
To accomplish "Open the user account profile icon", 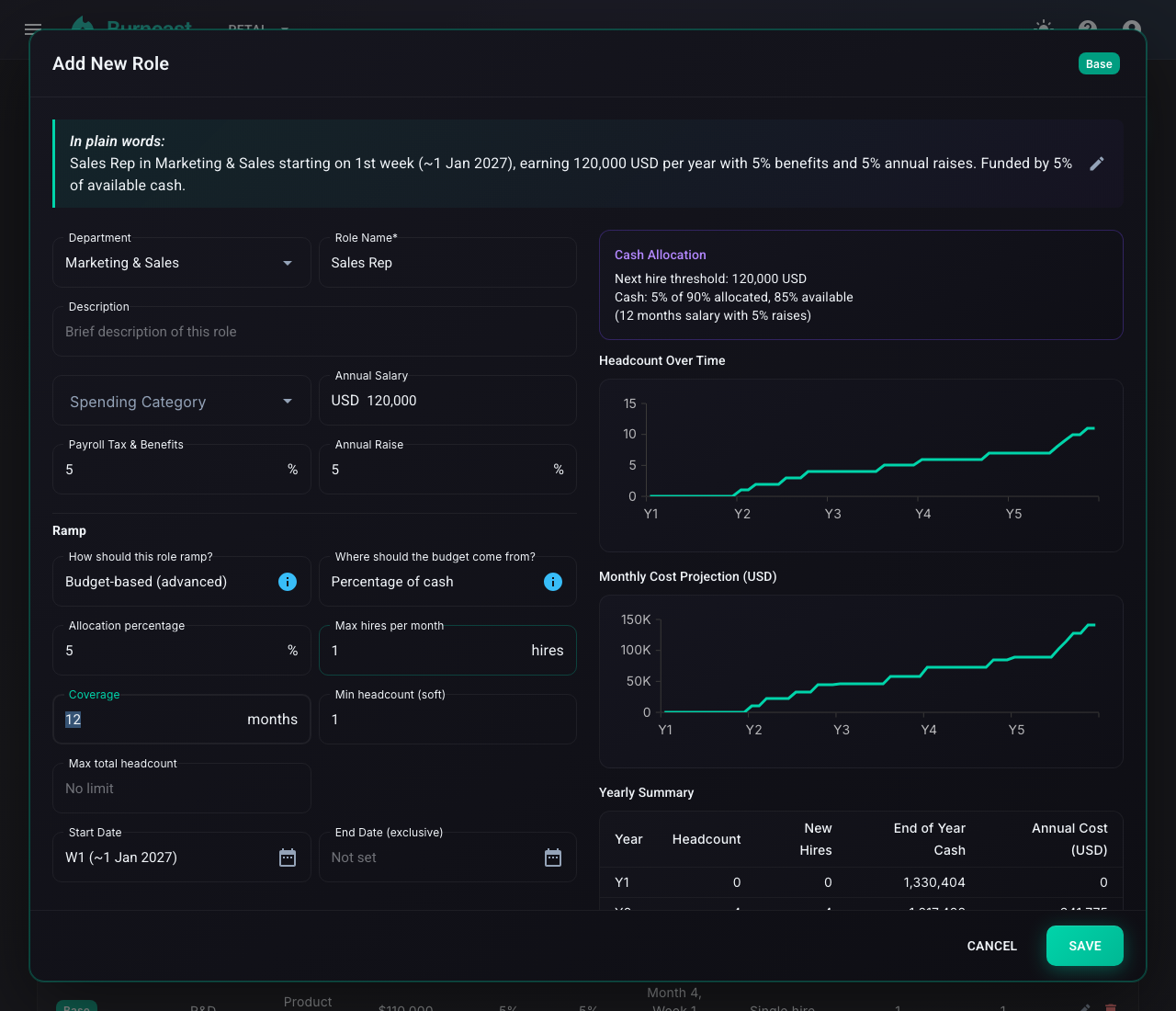I will (x=1132, y=28).
